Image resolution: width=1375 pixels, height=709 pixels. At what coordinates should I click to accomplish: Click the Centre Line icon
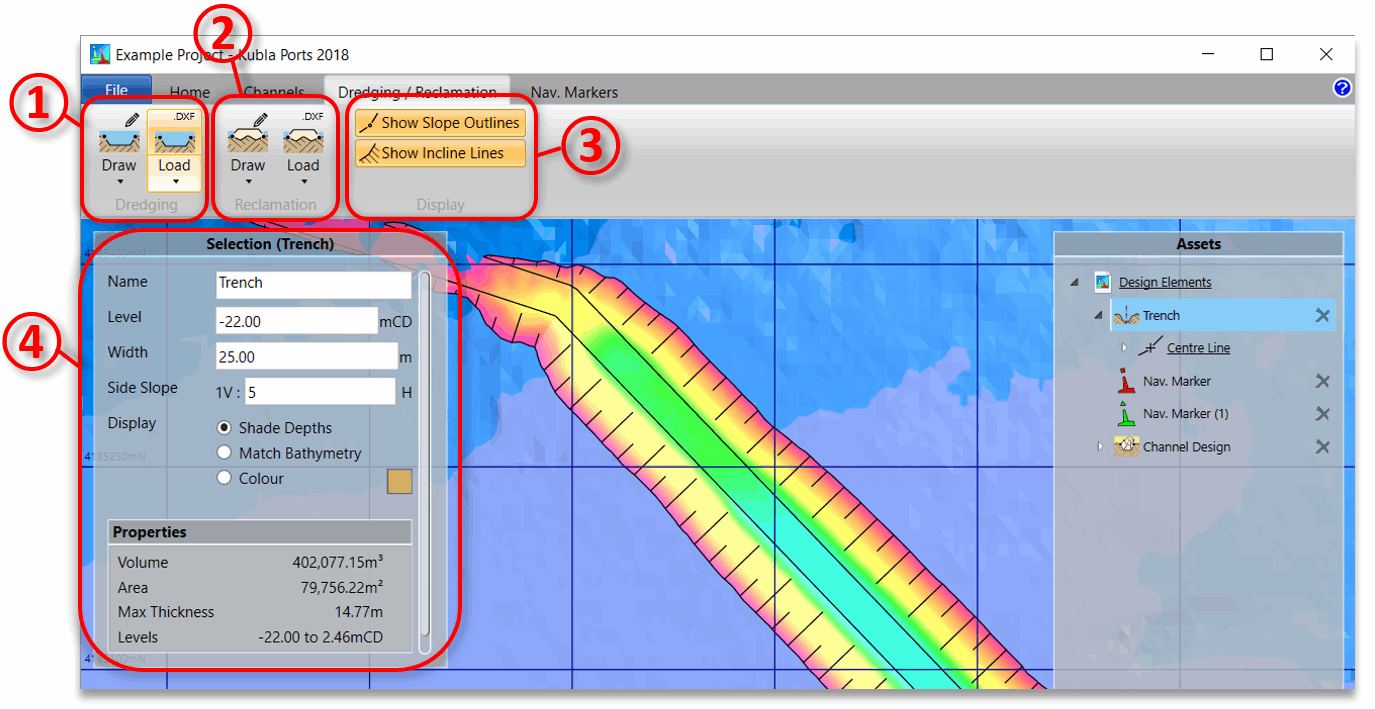pyautogui.click(x=1150, y=348)
